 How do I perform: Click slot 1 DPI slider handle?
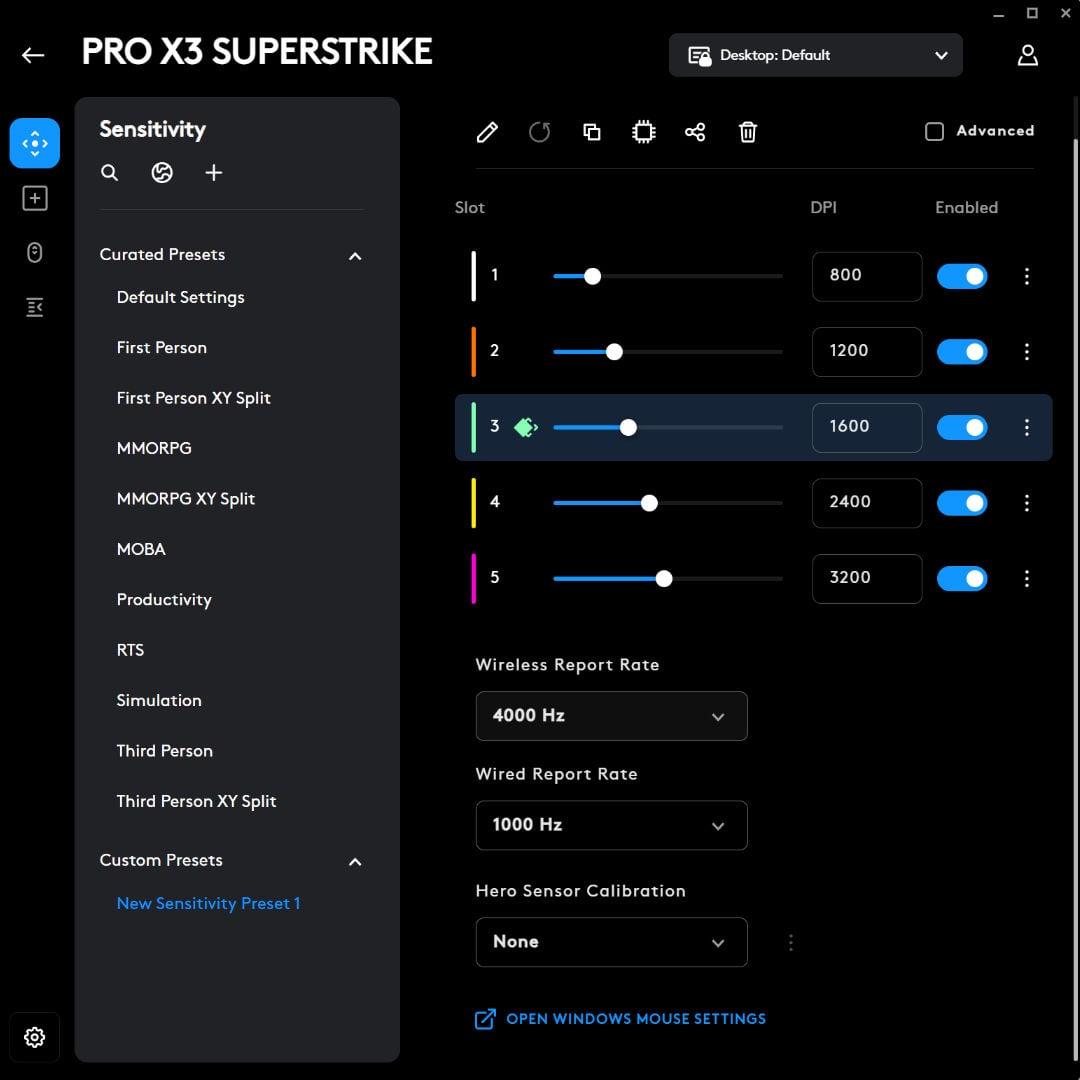[592, 276]
